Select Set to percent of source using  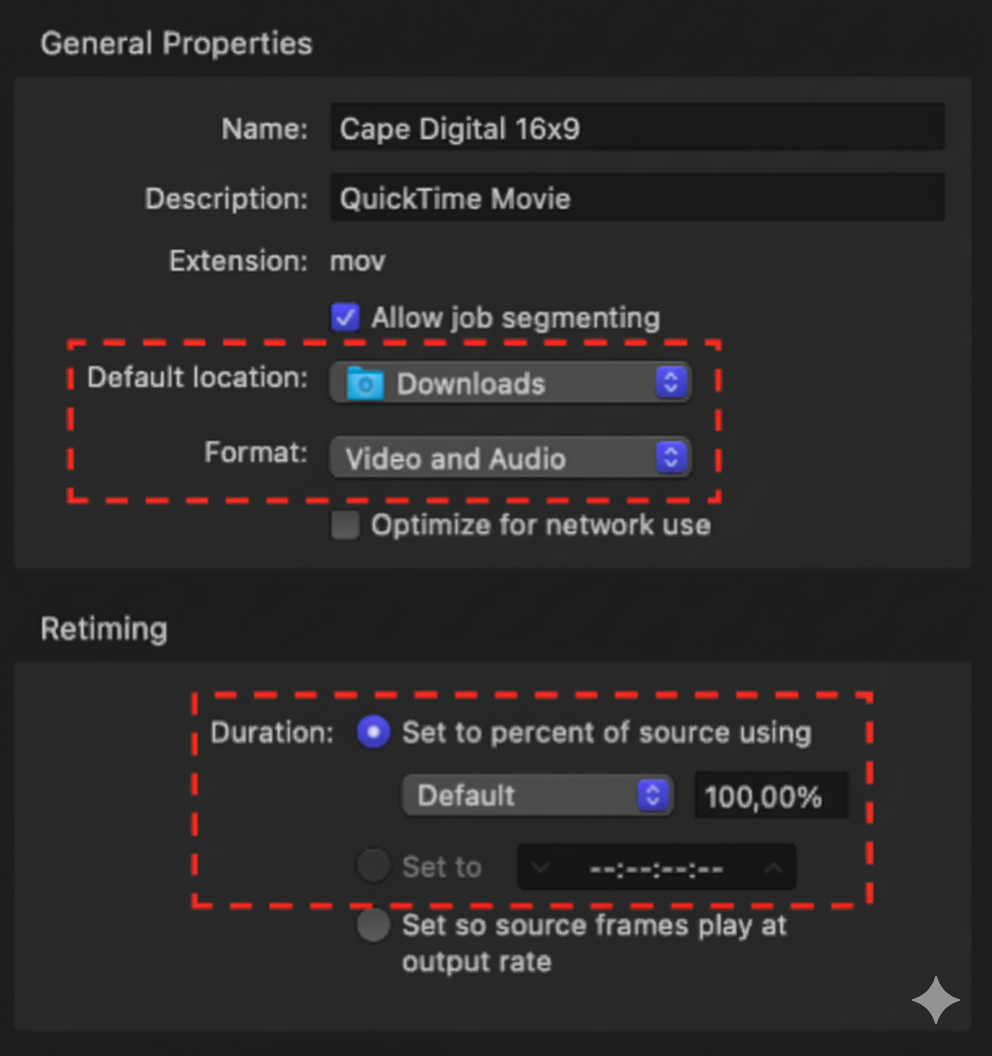[x=372, y=732]
